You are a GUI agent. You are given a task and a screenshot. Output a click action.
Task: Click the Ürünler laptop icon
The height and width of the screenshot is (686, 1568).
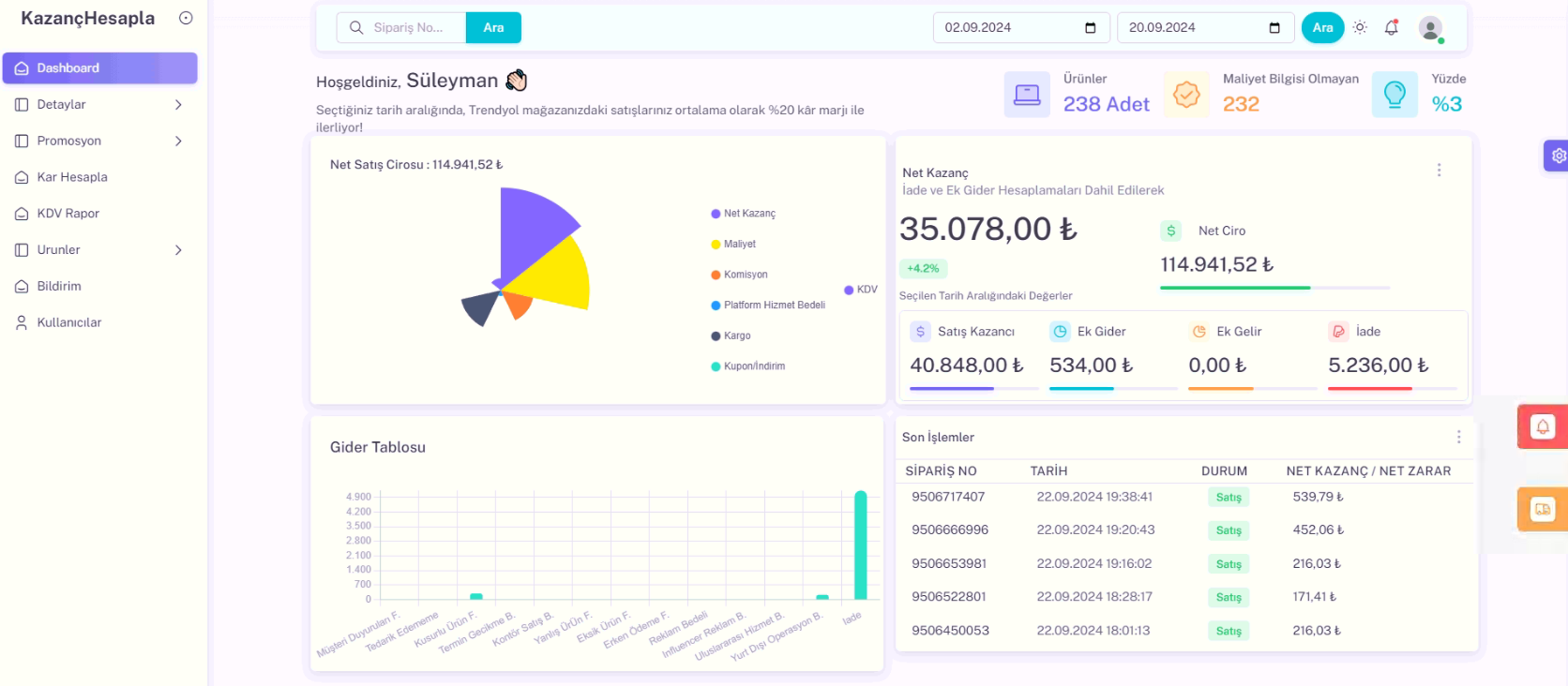click(1027, 95)
